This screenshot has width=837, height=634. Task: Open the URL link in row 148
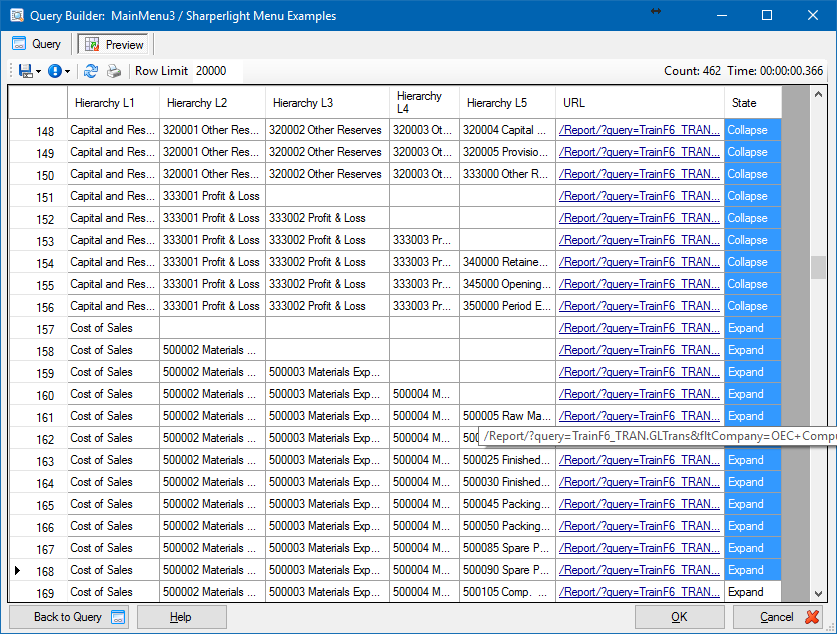click(639, 130)
